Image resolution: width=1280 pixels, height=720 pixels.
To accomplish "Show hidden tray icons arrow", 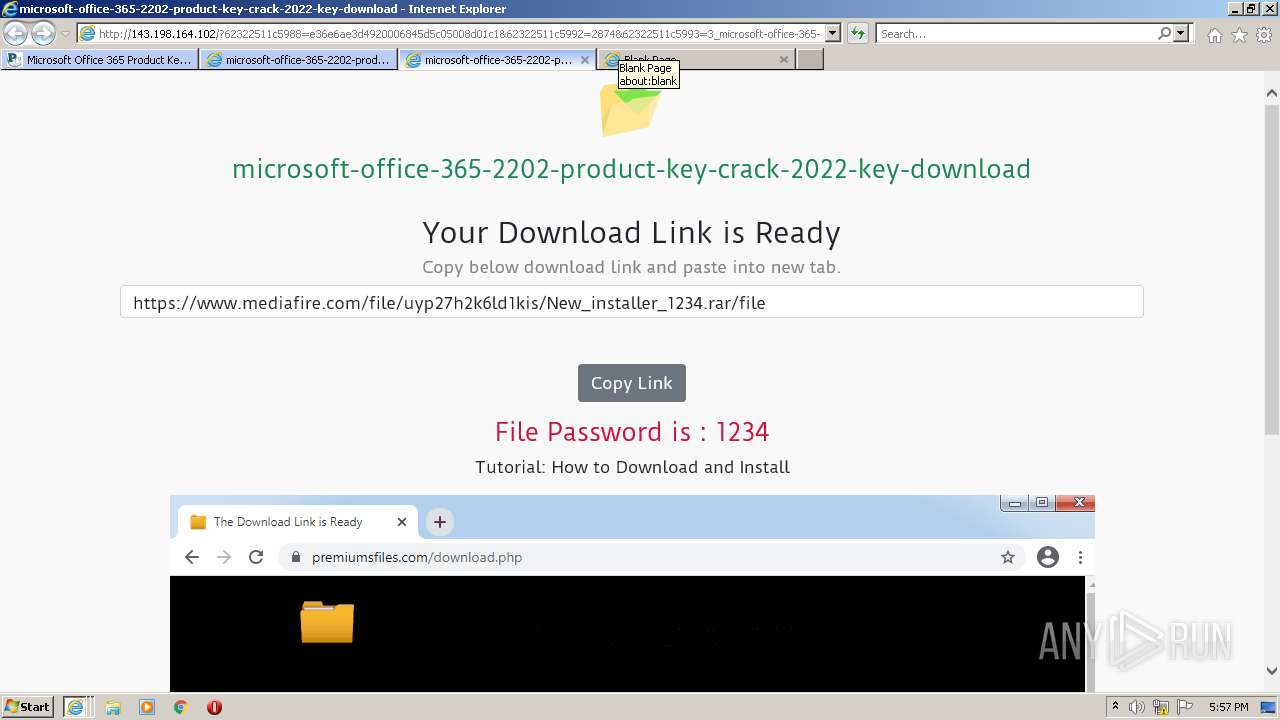I will point(1116,707).
